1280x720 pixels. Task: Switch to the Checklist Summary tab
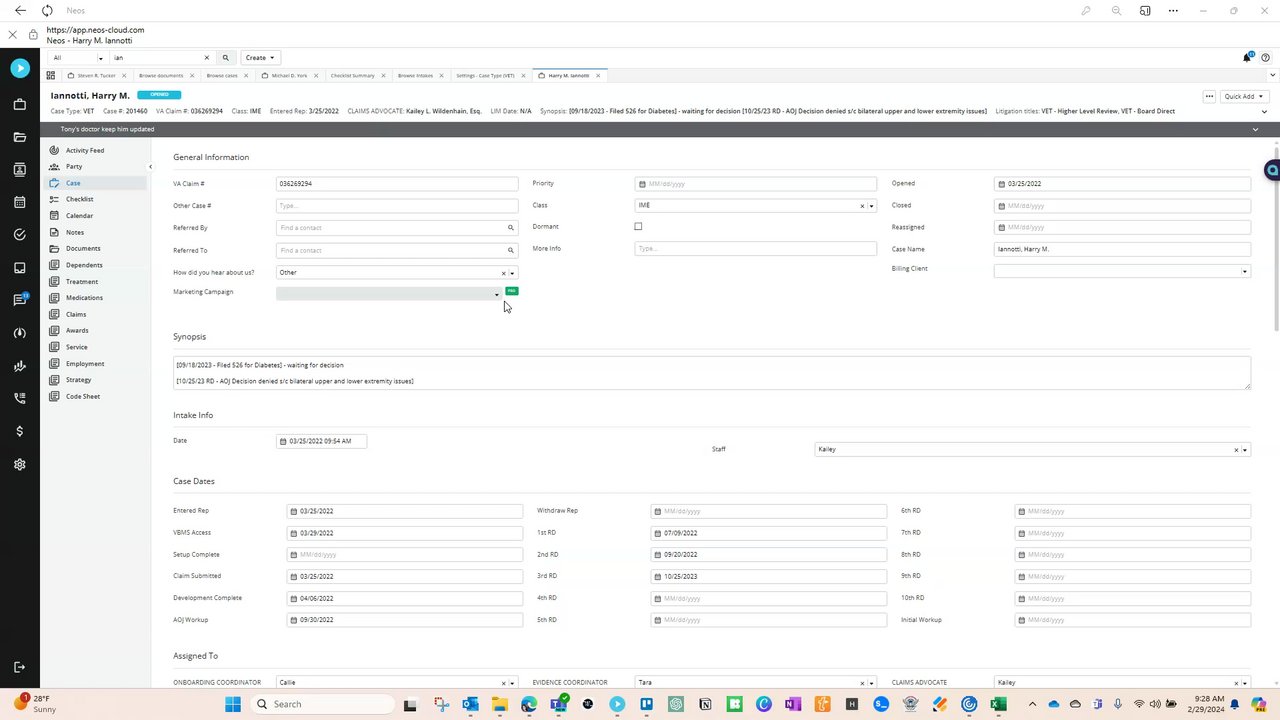coord(352,76)
